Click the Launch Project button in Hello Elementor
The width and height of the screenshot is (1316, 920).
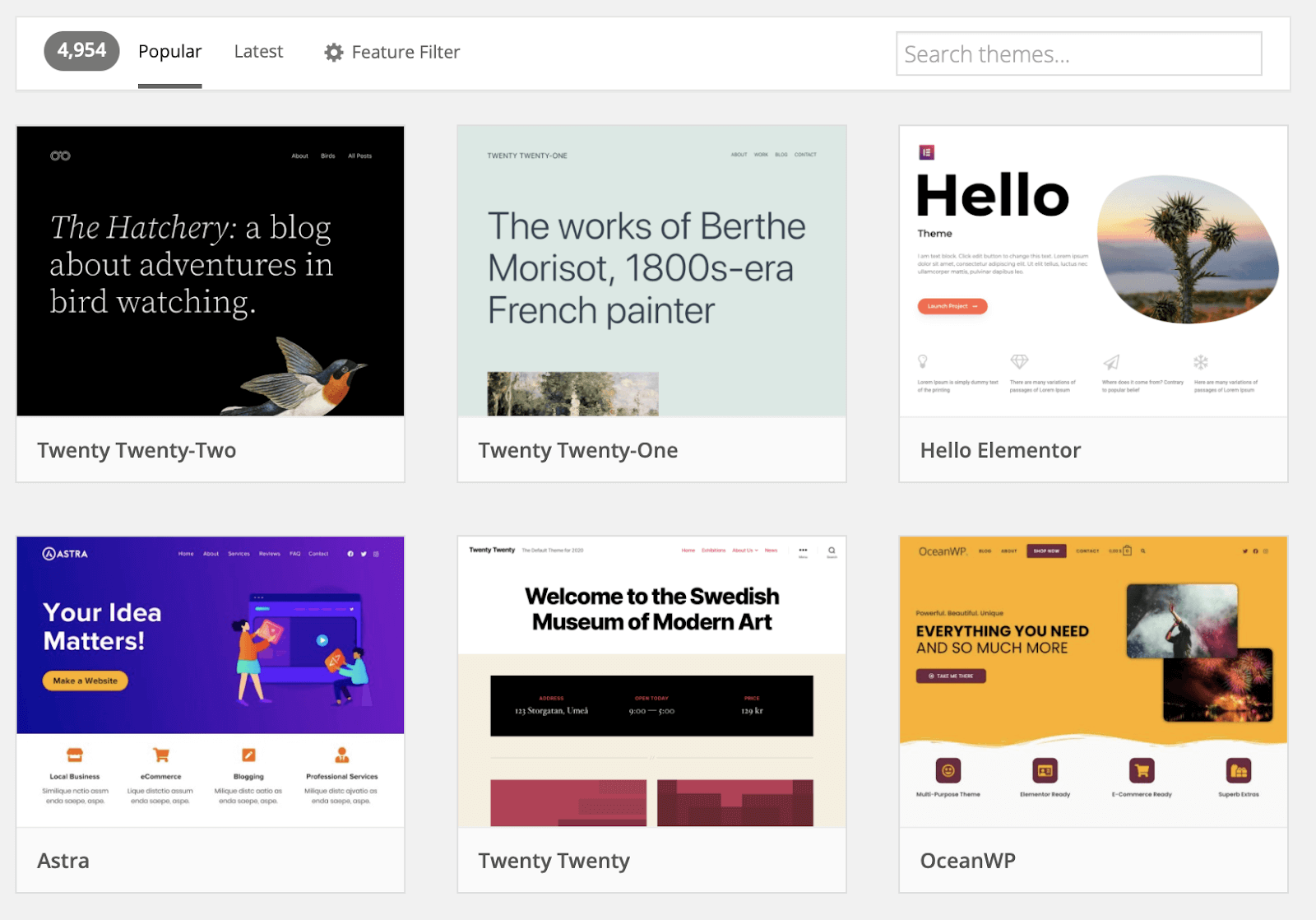[952, 306]
